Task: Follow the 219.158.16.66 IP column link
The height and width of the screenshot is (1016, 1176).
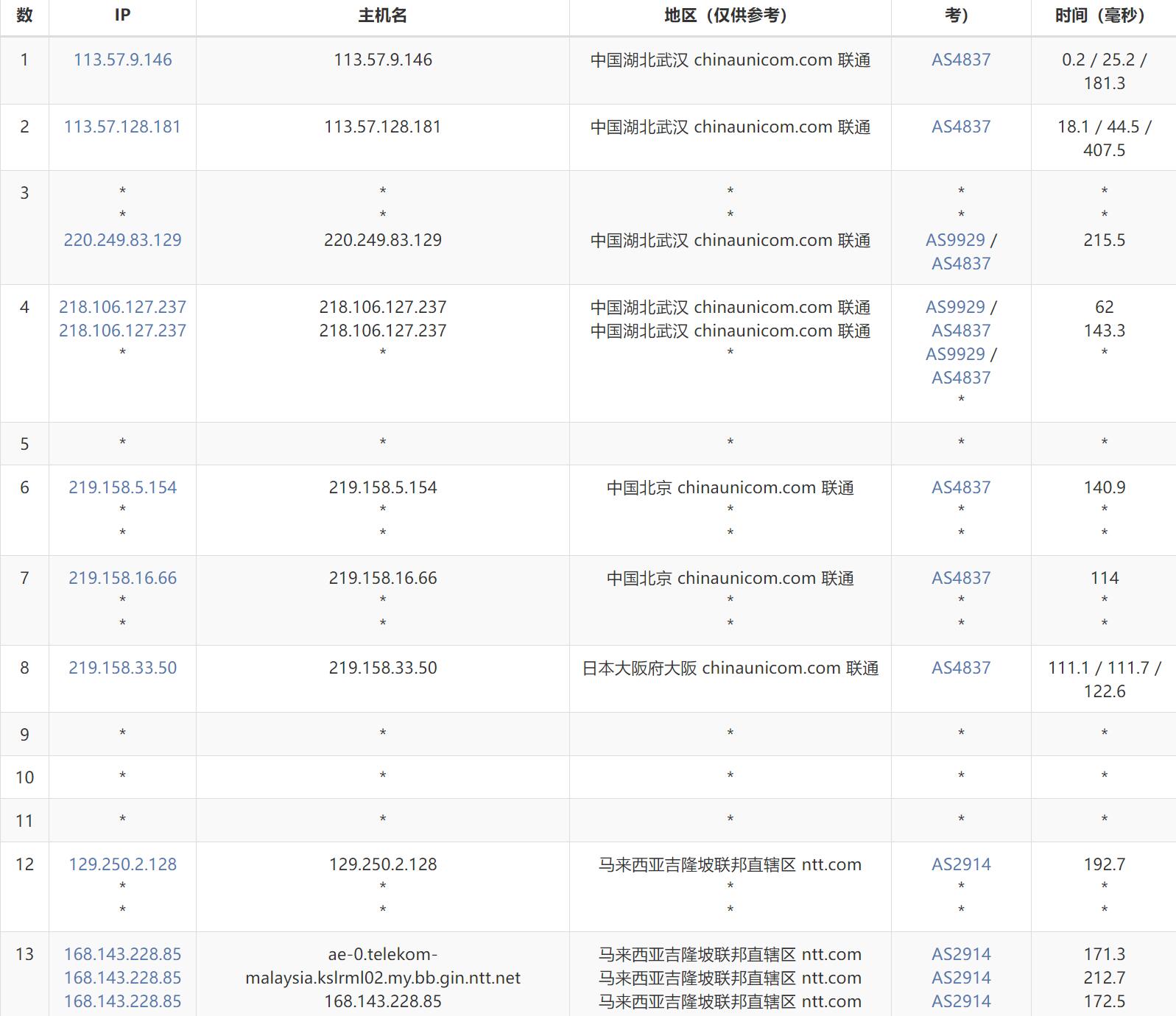Action: (122, 578)
